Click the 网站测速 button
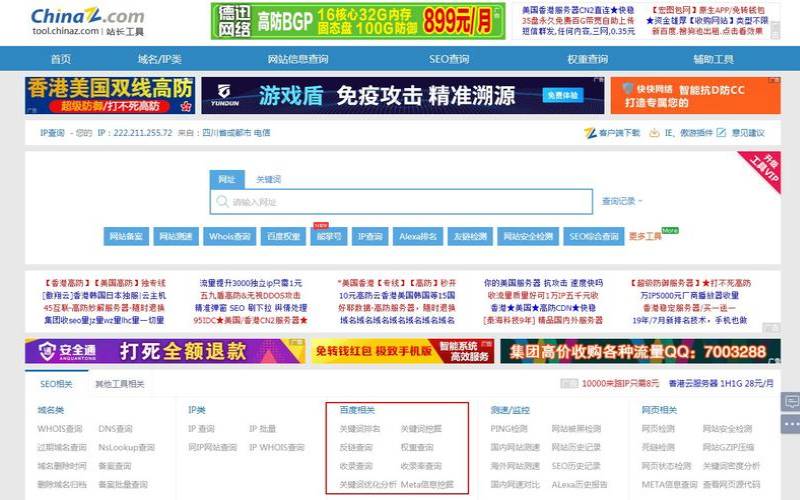Screen dimensions: 800x500 click(x=176, y=236)
